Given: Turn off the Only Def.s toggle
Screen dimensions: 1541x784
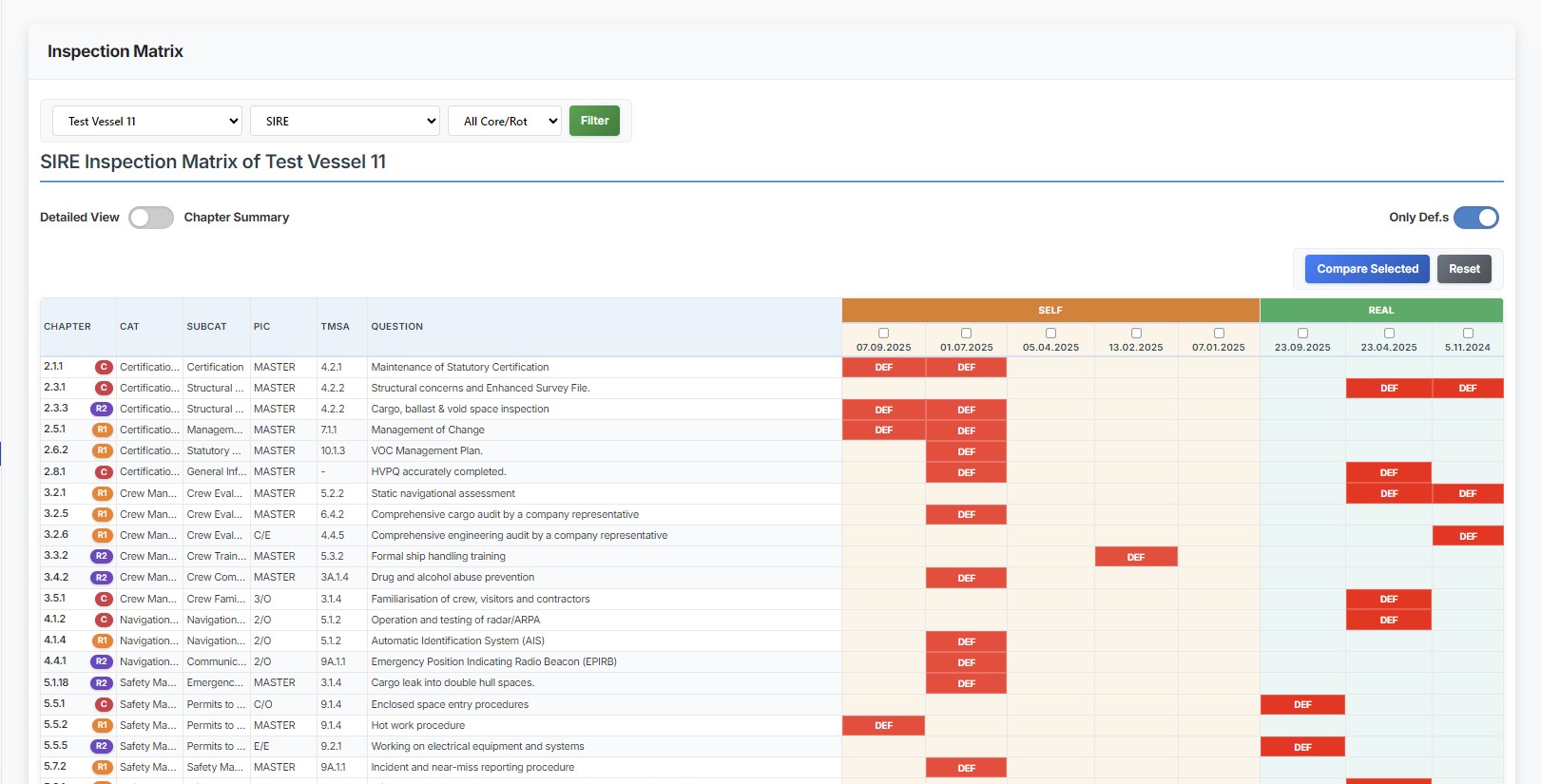Looking at the screenshot, I should 1475,218.
